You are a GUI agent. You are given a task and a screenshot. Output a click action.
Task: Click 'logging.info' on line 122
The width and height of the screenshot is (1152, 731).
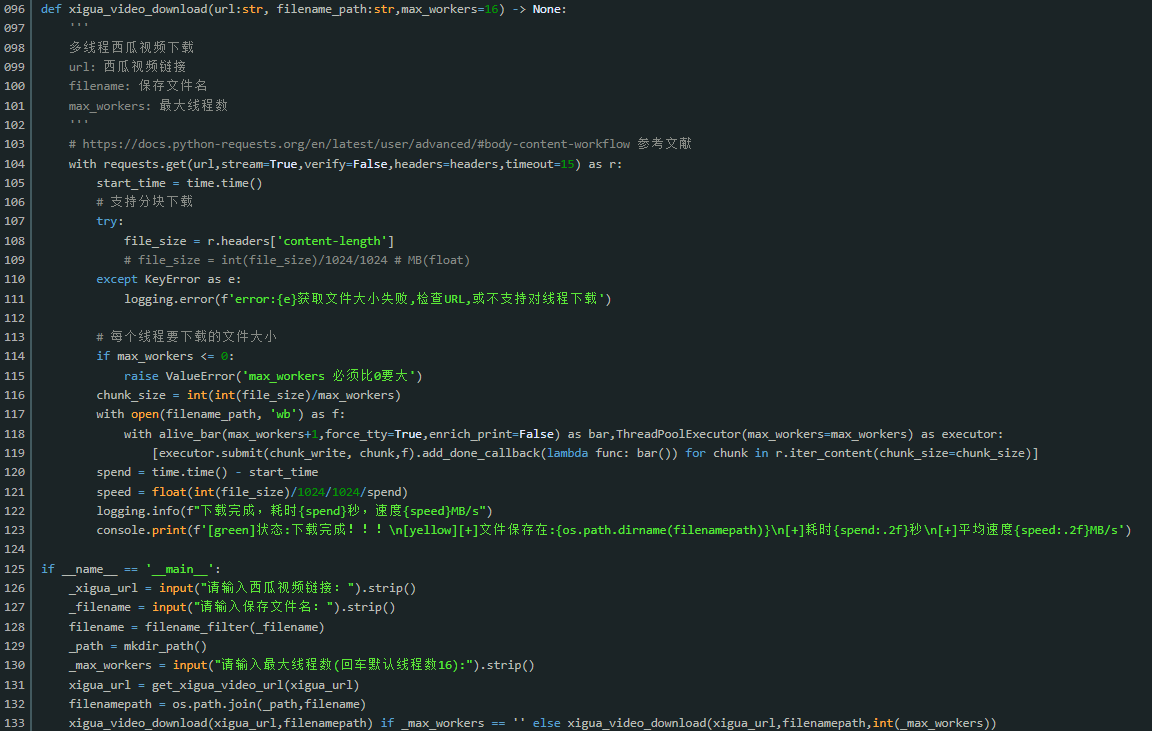point(138,511)
